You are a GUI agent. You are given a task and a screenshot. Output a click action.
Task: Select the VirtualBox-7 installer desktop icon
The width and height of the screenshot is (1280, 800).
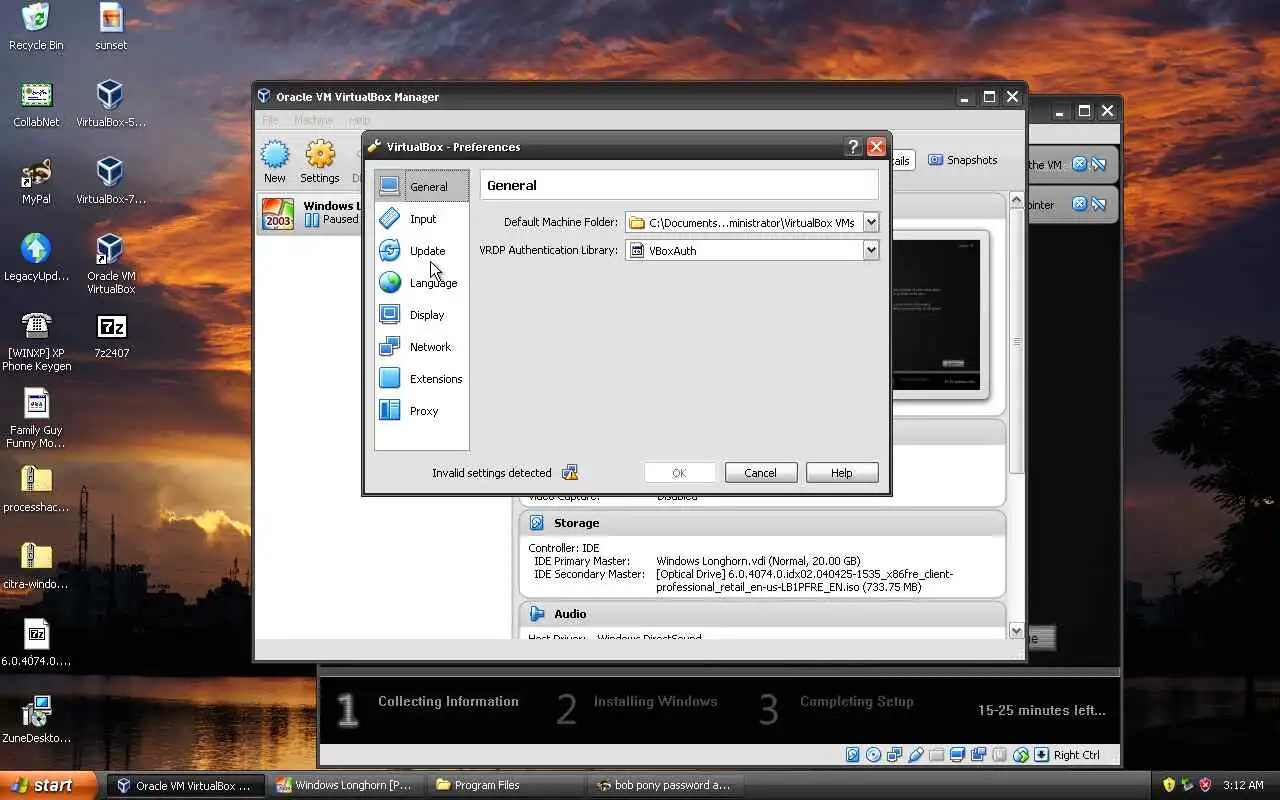[x=111, y=181]
